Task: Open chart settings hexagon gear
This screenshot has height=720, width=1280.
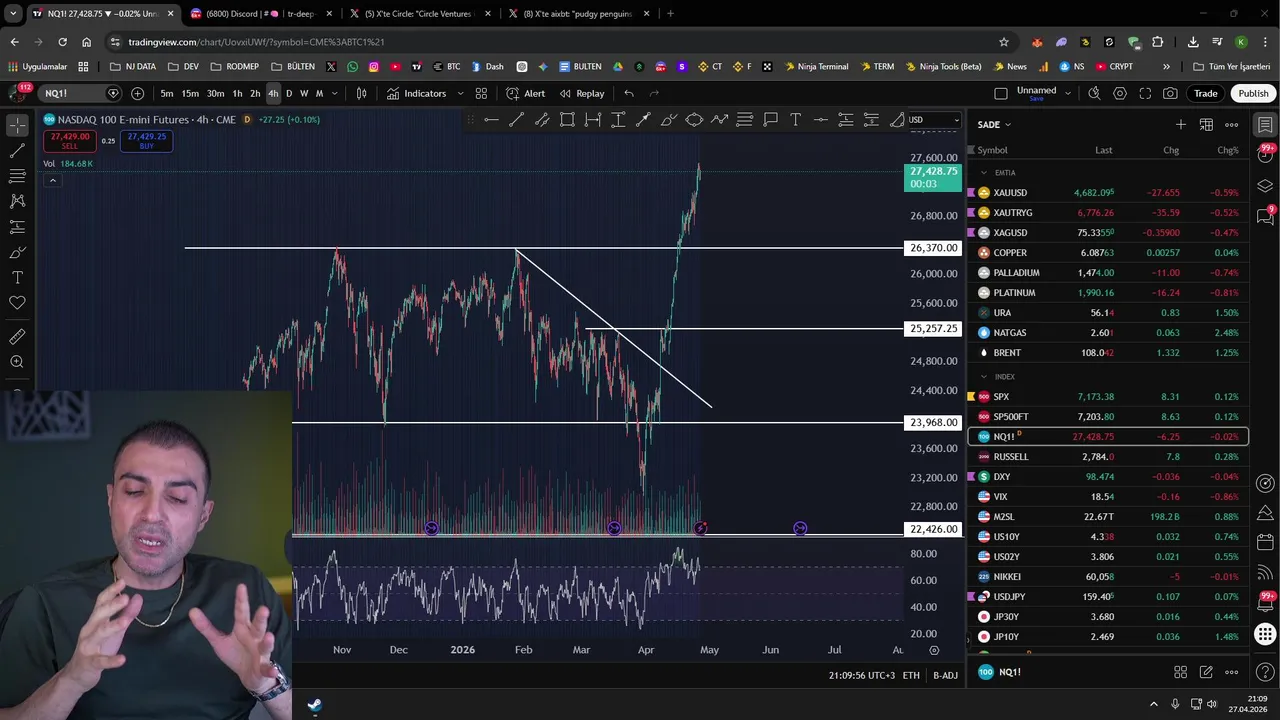Action: (1120, 93)
